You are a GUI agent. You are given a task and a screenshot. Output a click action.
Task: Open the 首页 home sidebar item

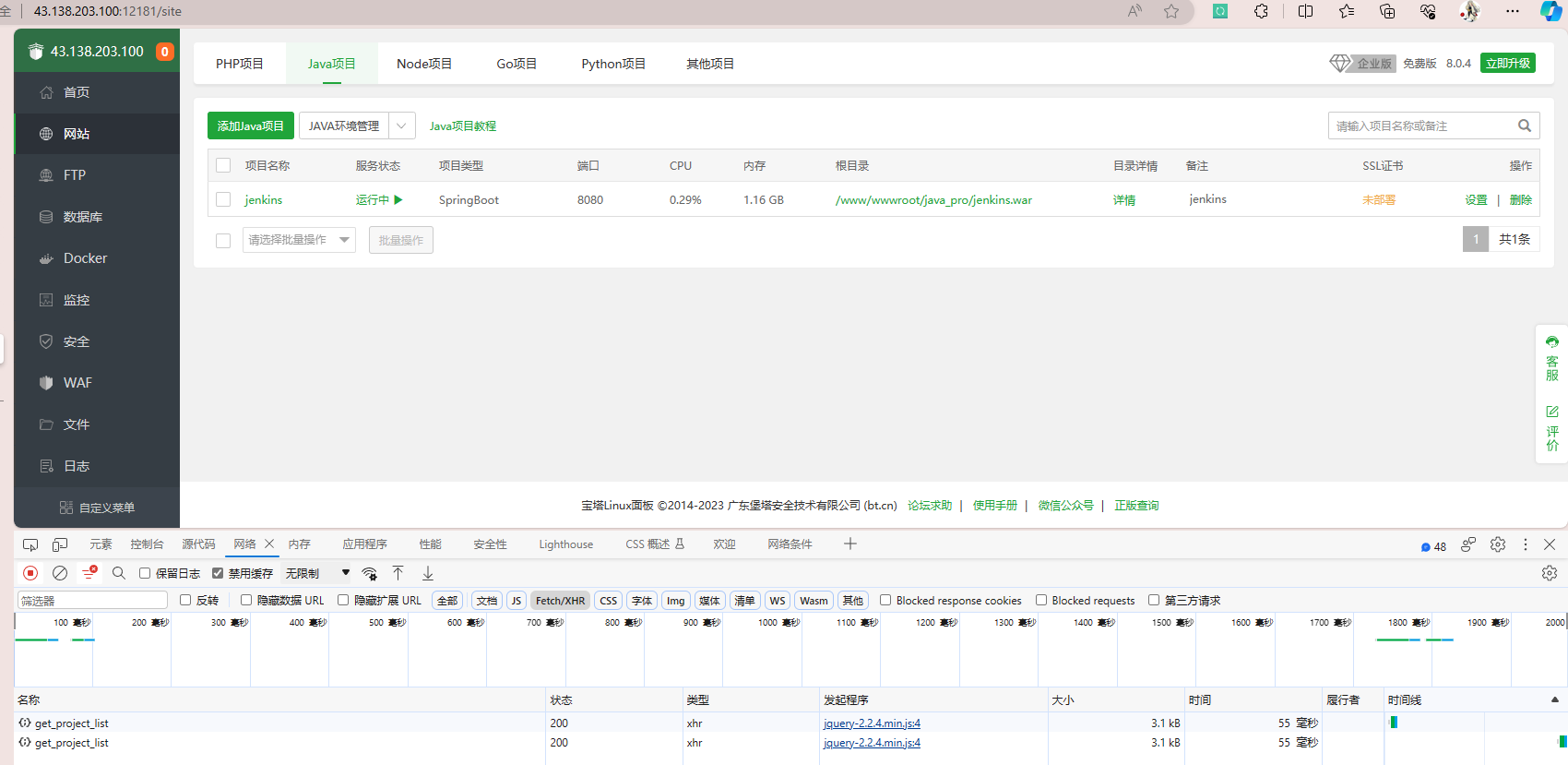coord(97,92)
